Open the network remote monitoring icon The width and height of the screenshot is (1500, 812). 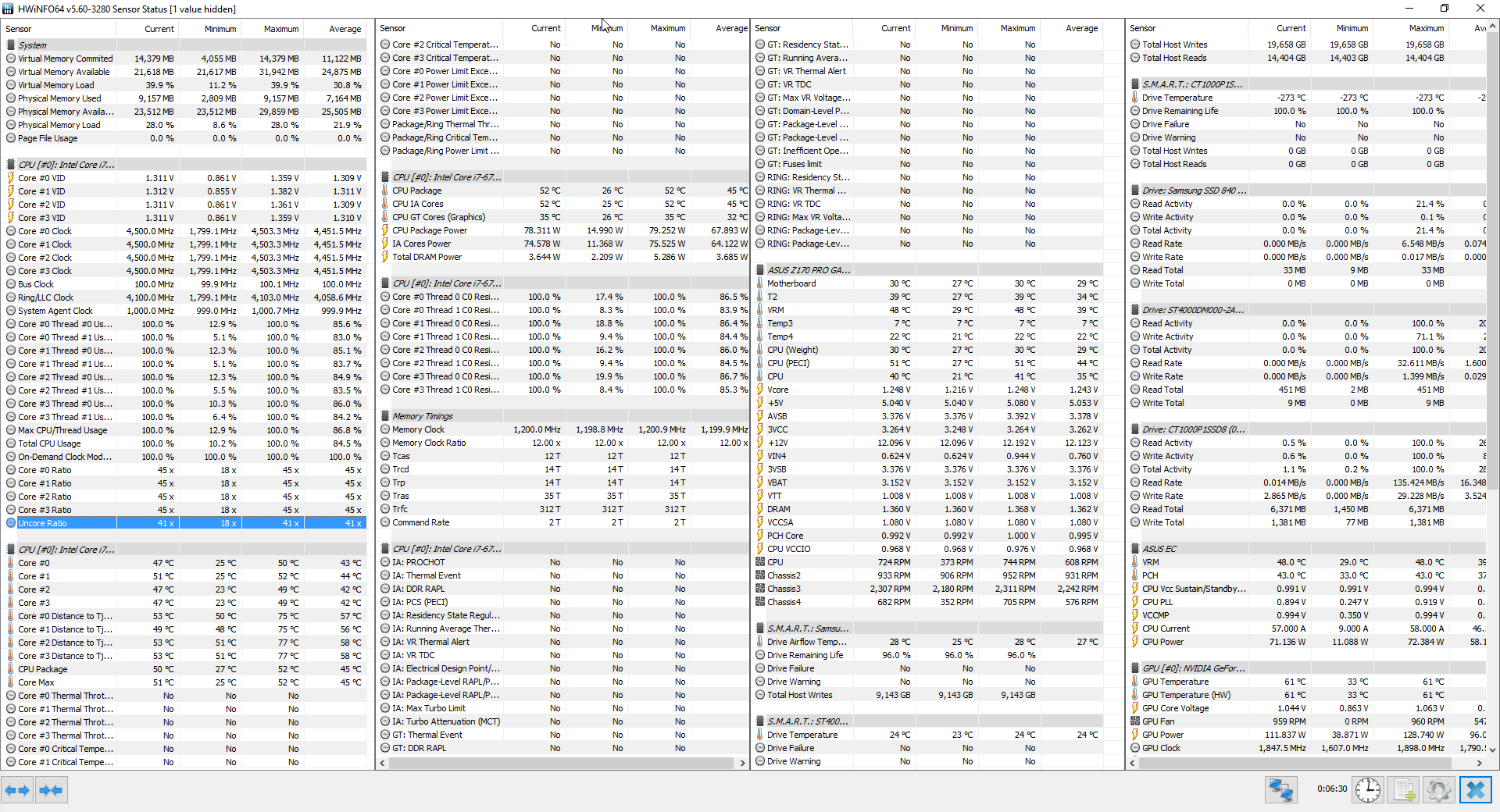pyautogui.click(x=1280, y=790)
